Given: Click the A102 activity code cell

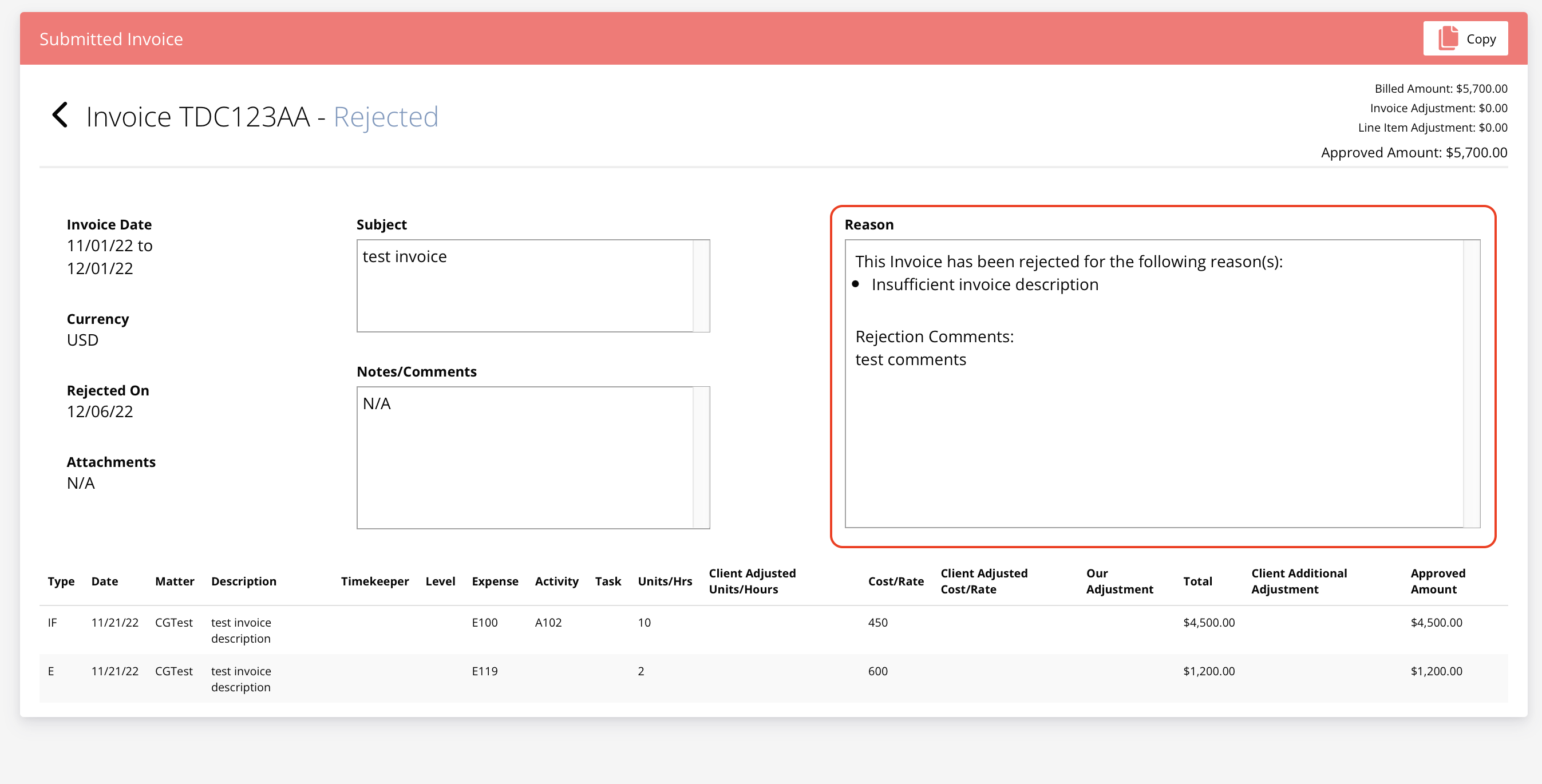Looking at the screenshot, I should point(548,623).
